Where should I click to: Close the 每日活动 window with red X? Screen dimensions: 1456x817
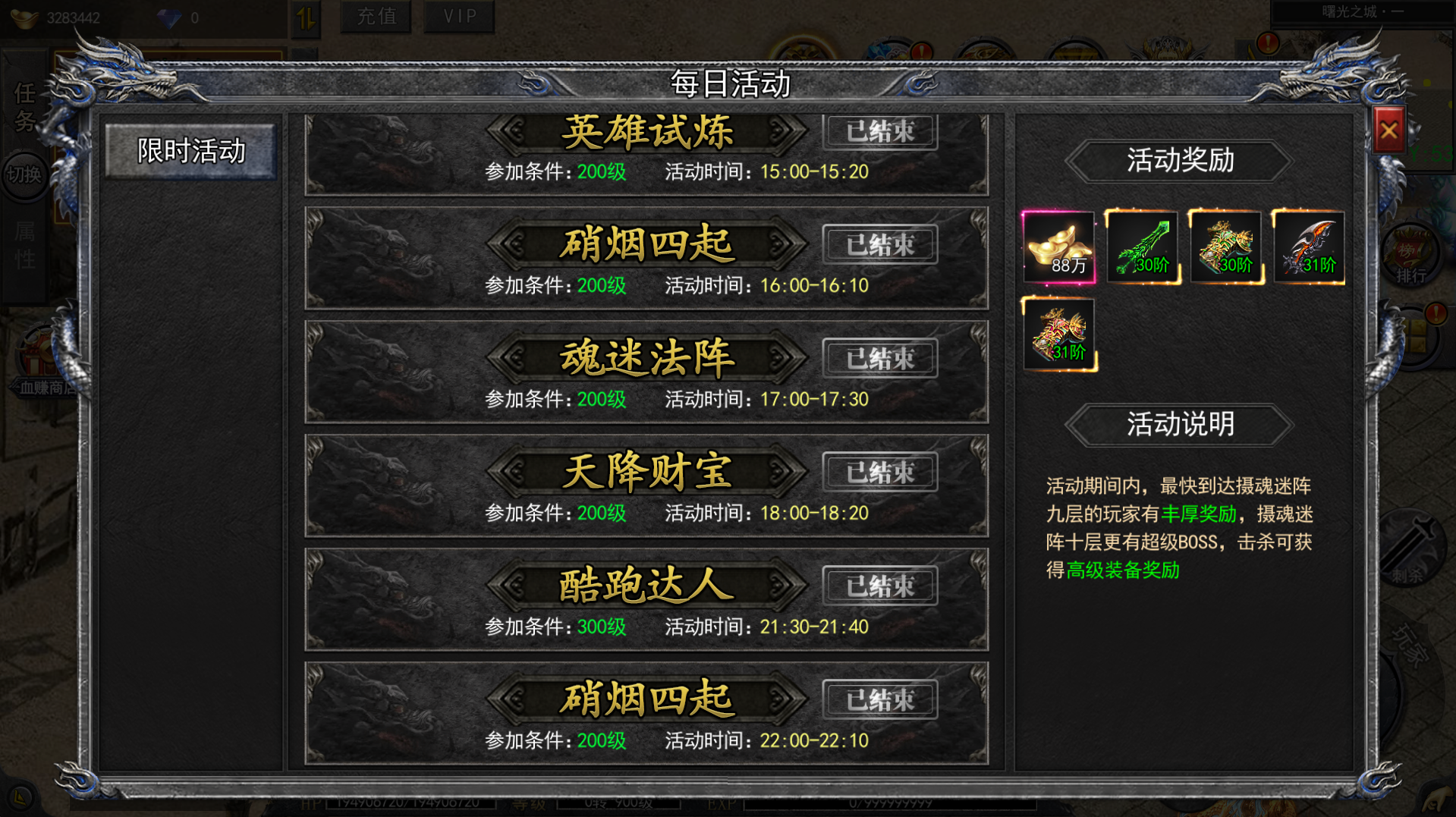coord(1389,130)
